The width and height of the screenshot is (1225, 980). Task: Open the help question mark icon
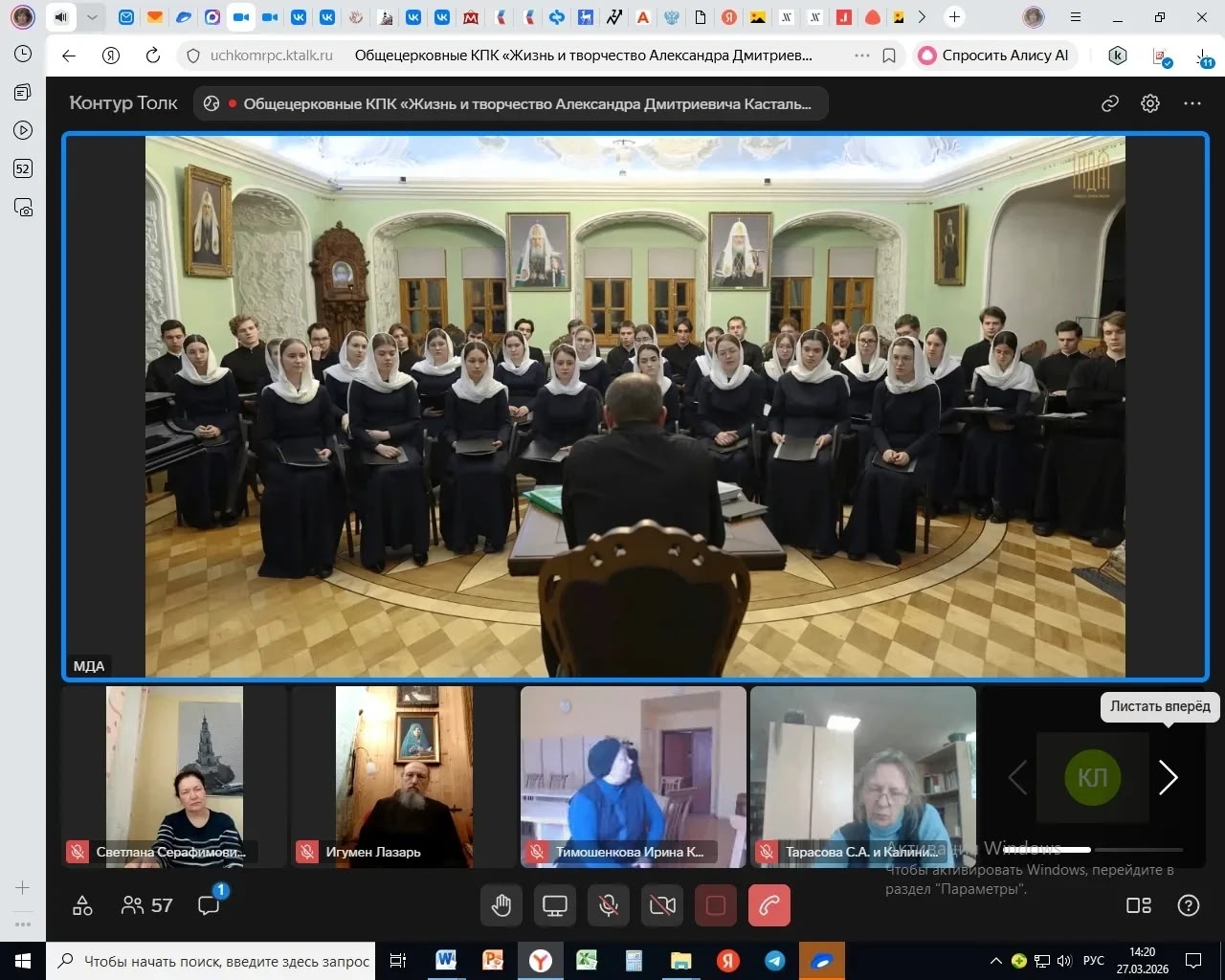coord(1188,905)
